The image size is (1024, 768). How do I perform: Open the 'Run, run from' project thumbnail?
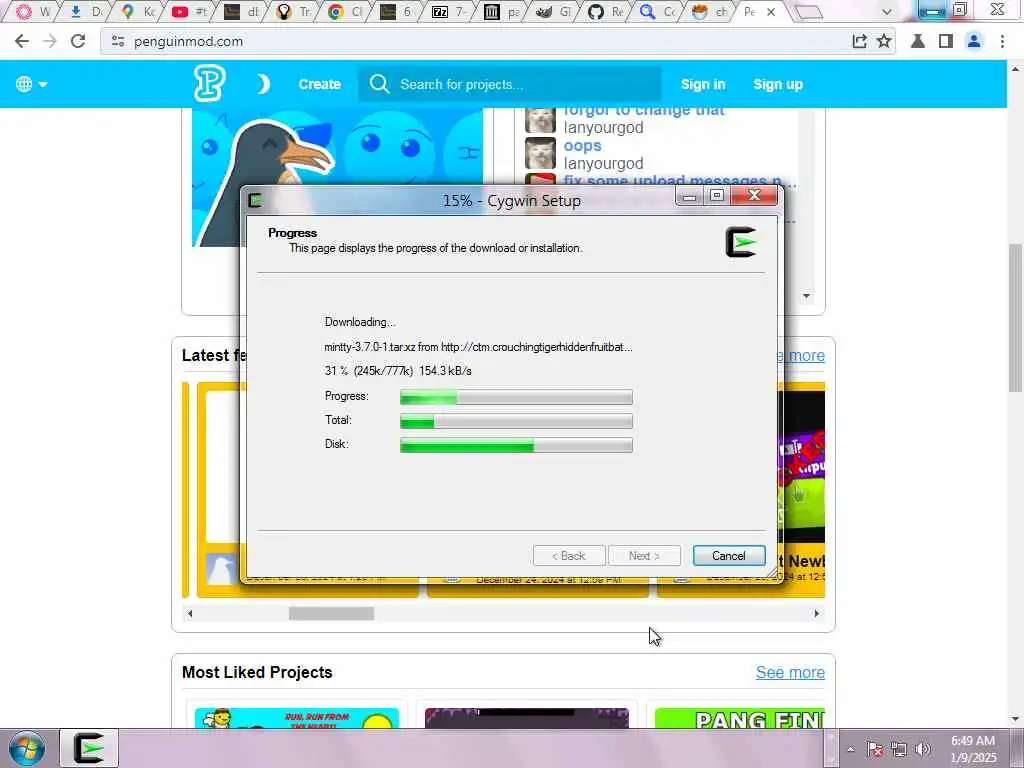pos(297,718)
